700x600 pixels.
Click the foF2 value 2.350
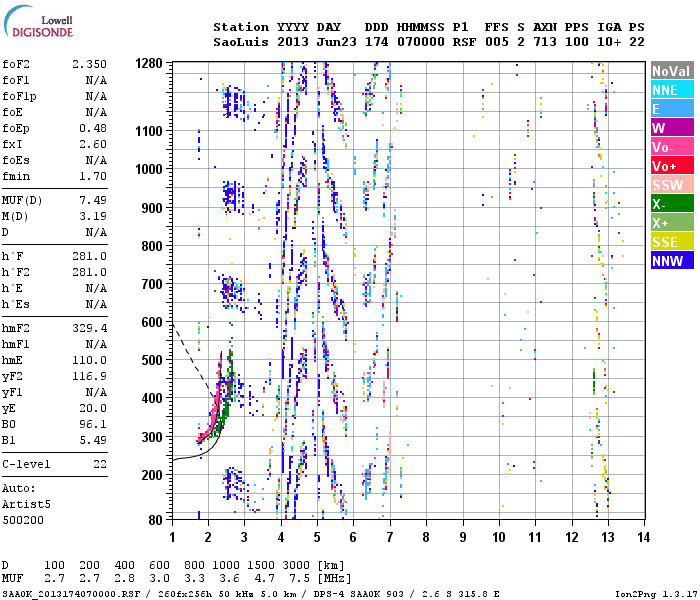pos(89,64)
